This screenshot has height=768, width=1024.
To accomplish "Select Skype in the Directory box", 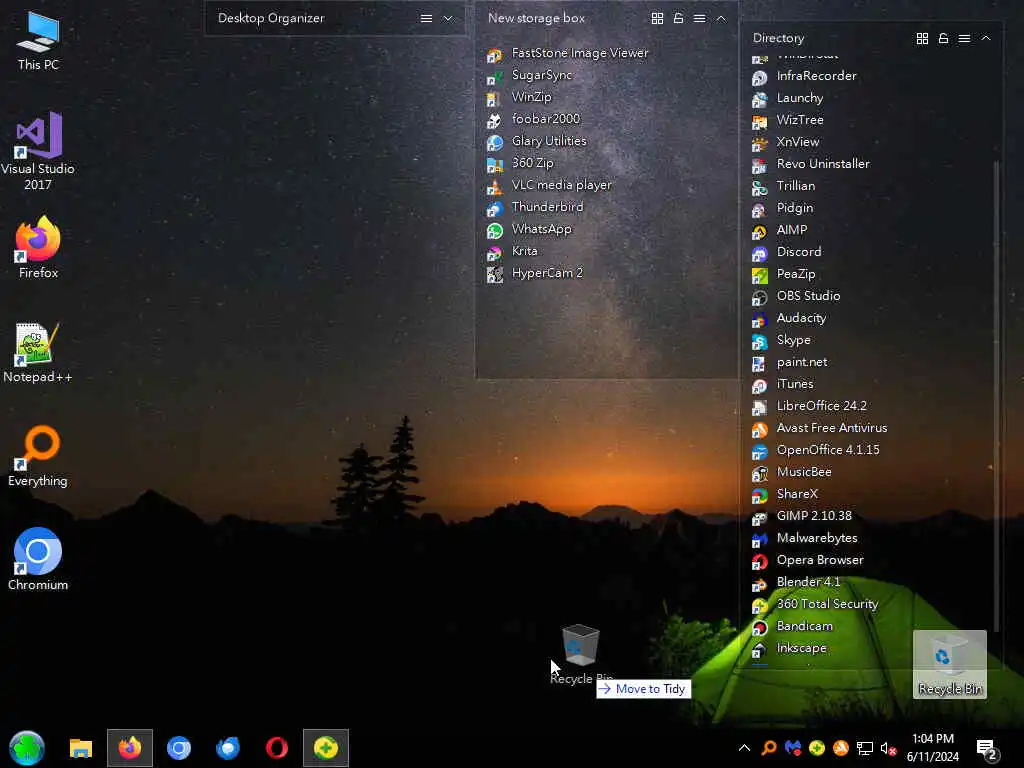I will (x=781, y=341).
